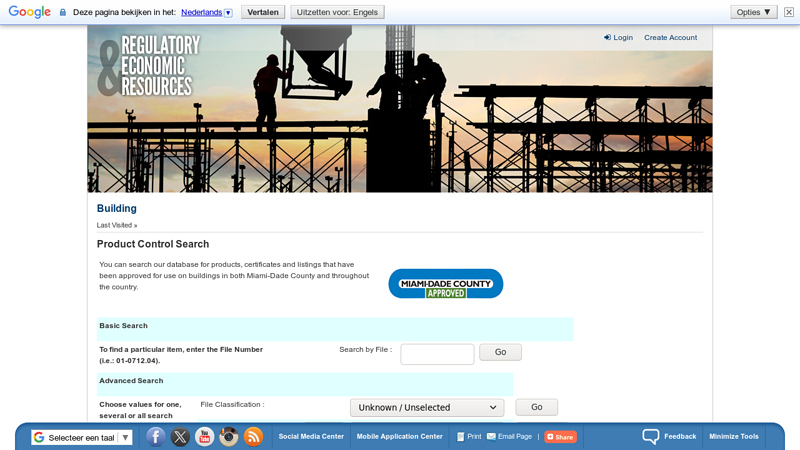Click the Google logo in translate bar
800x450 pixels.
click(30, 12)
